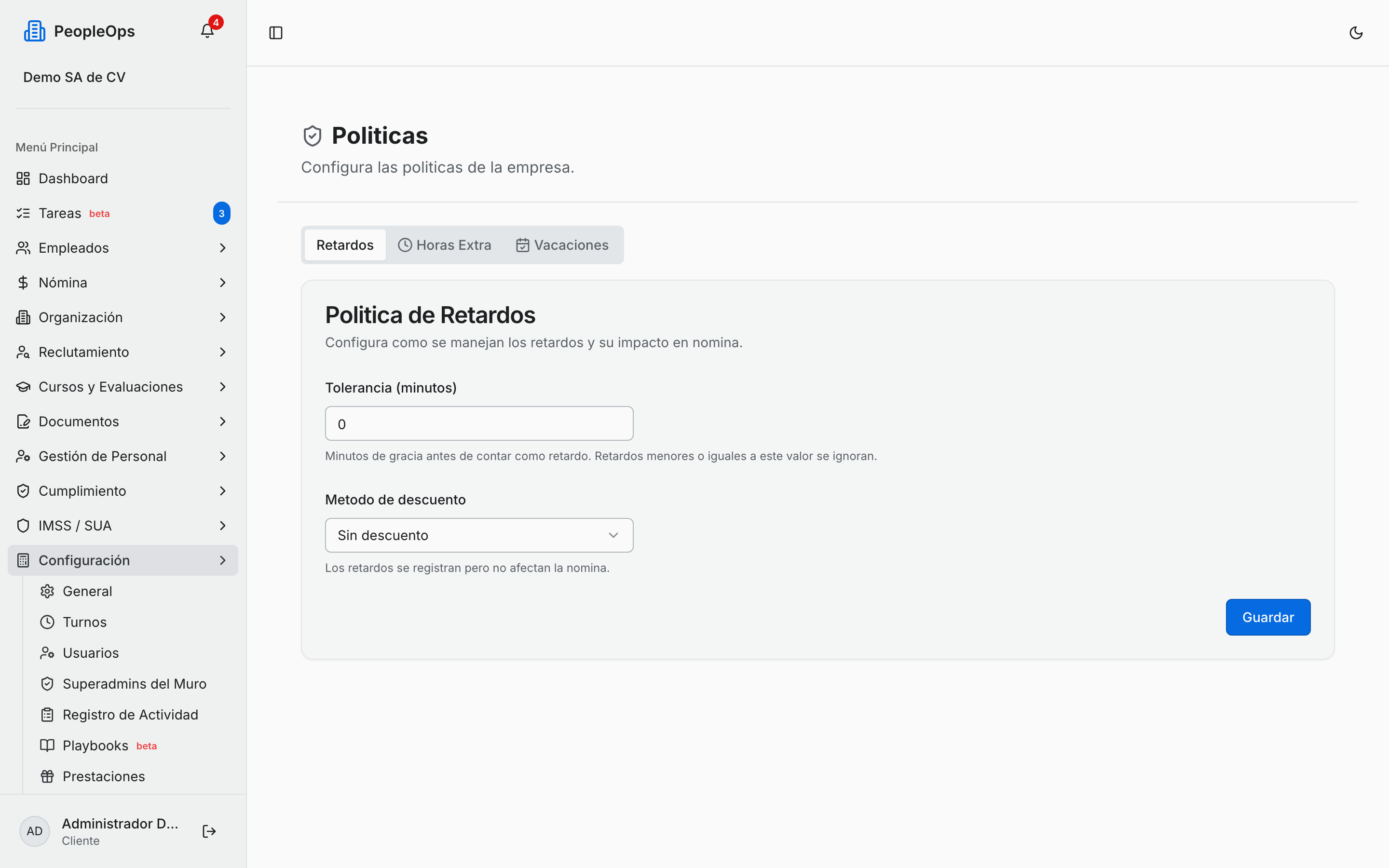Click the Prestaciones gift icon

pyautogui.click(x=47, y=776)
